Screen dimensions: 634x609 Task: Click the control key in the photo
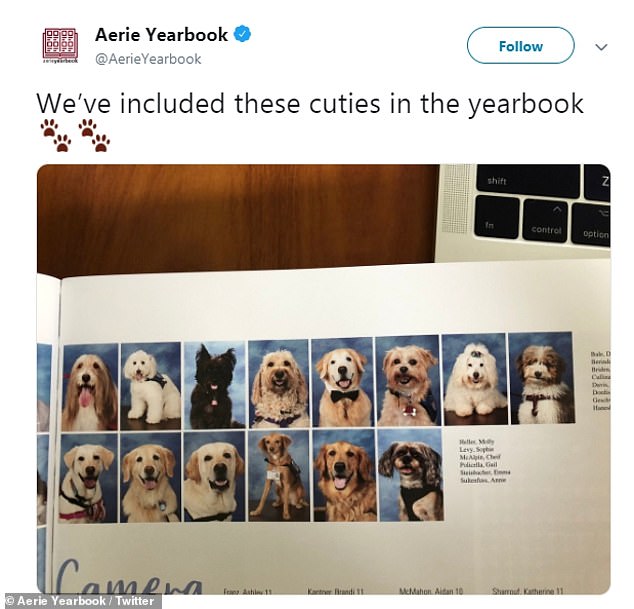(546, 221)
